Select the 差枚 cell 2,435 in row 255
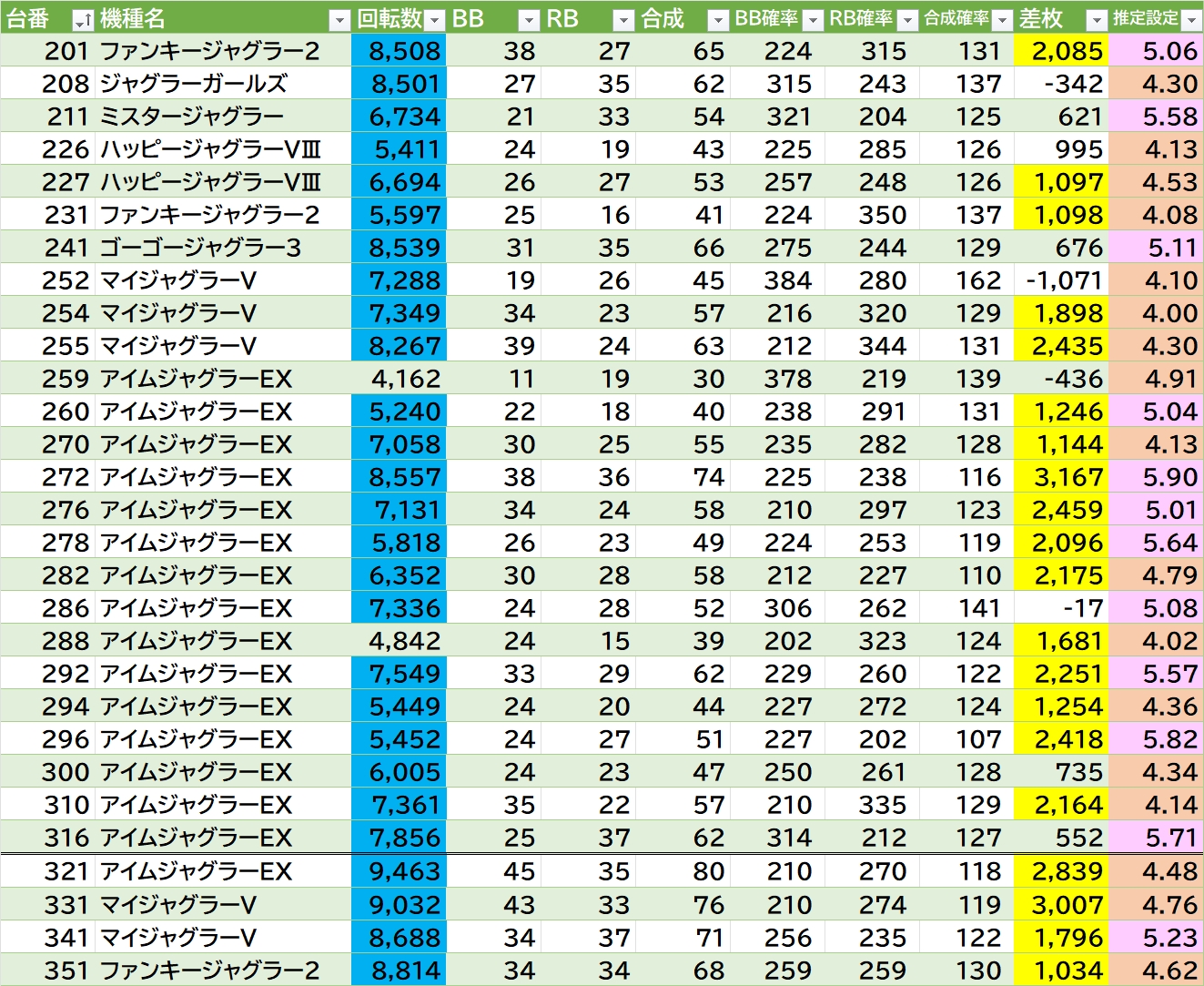Image resolution: width=1204 pixels, height=986 pixels. point(1061,346)
